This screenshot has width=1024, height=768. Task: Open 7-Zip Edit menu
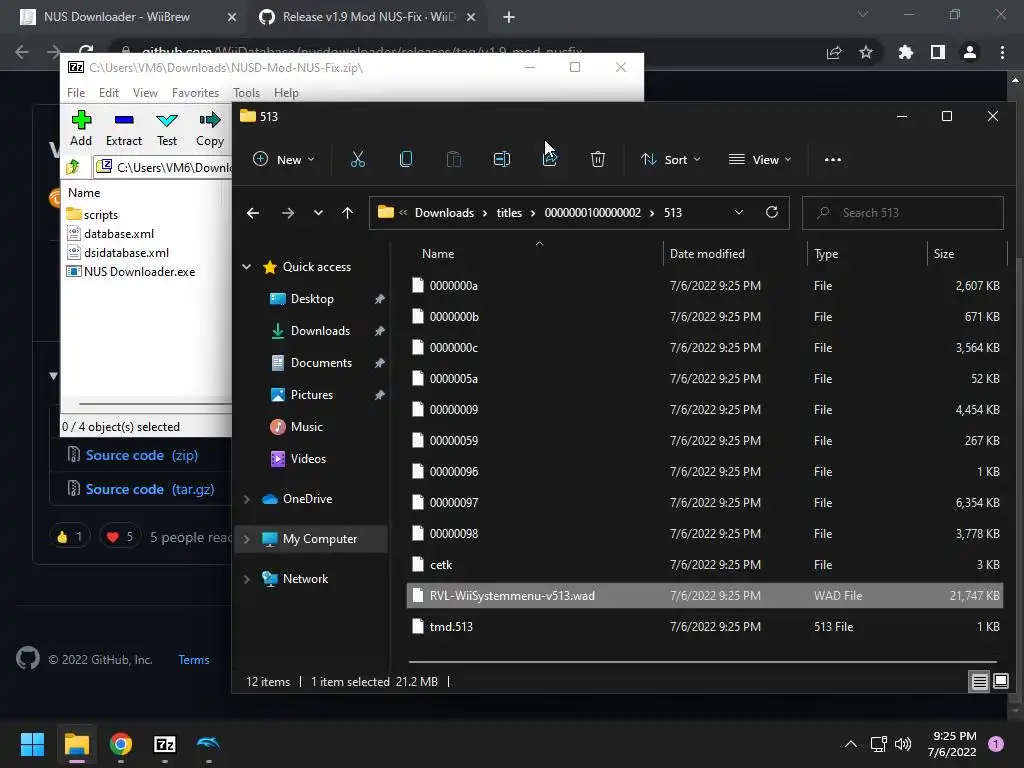[108, 93]
